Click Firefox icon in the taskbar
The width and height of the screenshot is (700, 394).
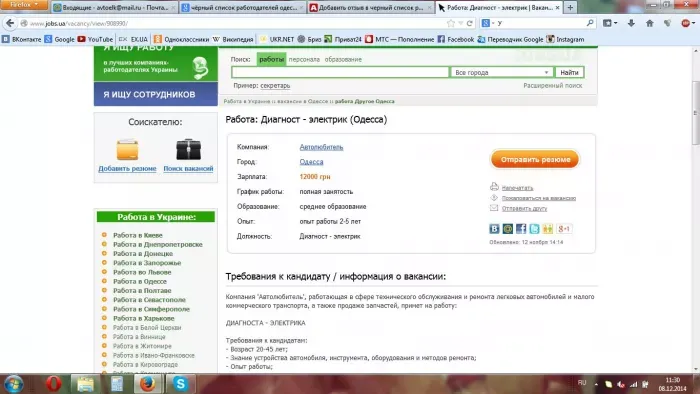[x=148, y=384]
